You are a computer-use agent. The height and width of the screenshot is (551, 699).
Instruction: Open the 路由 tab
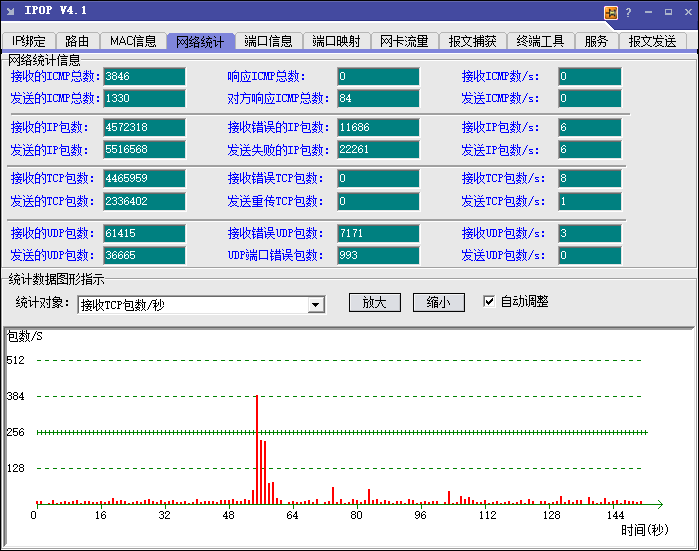77,41
